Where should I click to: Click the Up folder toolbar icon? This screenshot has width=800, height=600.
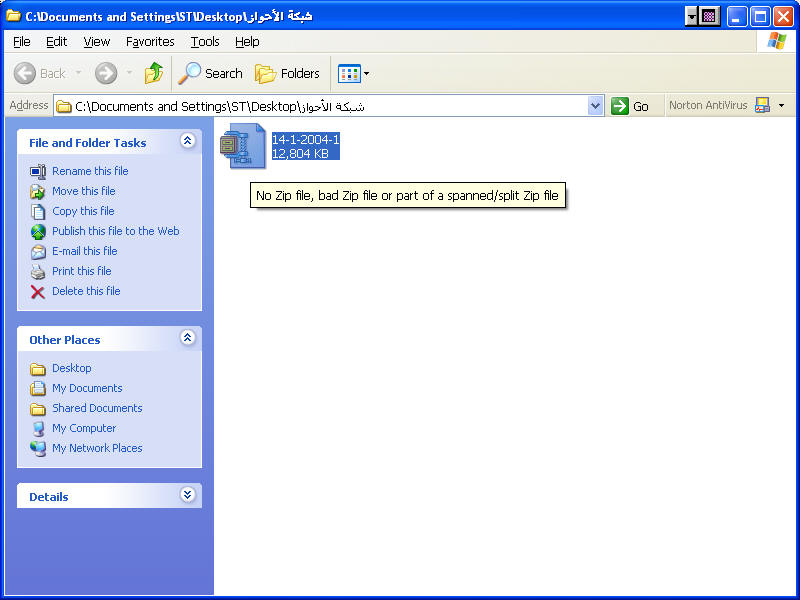pos(154,73)
